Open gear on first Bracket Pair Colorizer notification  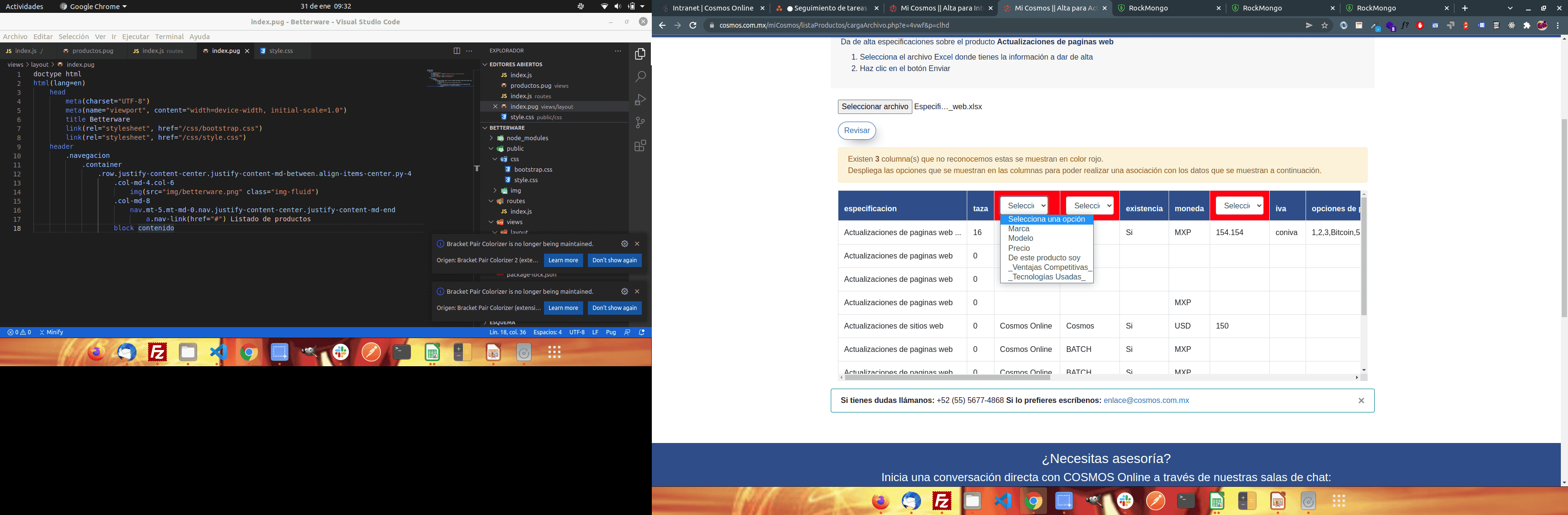coord(625,244)
